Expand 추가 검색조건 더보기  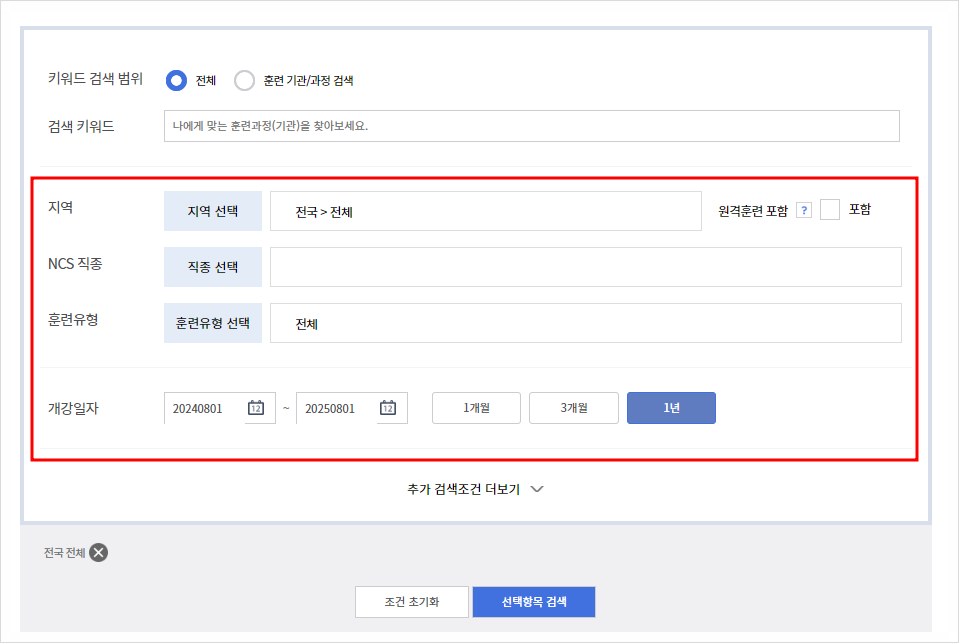coord(475,489)
